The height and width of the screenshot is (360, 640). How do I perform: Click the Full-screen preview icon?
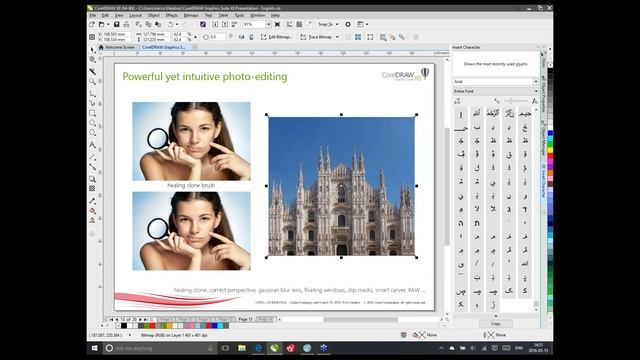pos(278,24)
